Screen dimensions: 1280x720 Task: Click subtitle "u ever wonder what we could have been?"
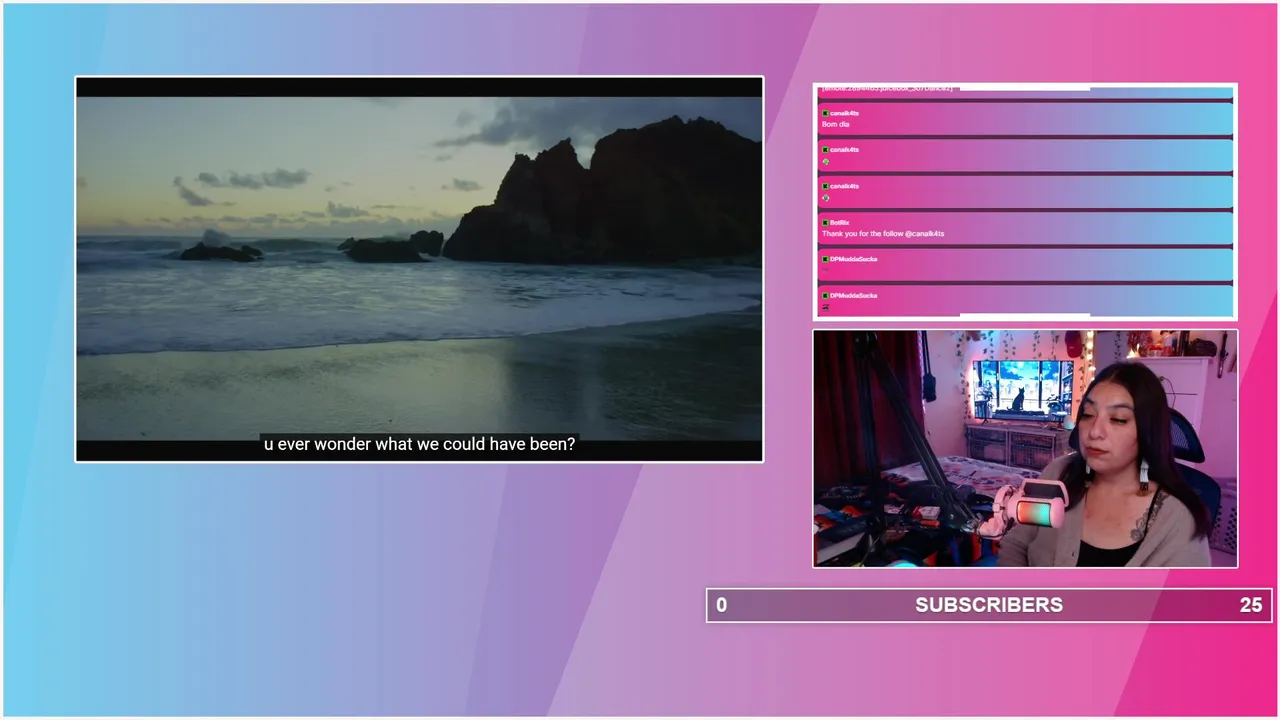click(x=419, y=444)
